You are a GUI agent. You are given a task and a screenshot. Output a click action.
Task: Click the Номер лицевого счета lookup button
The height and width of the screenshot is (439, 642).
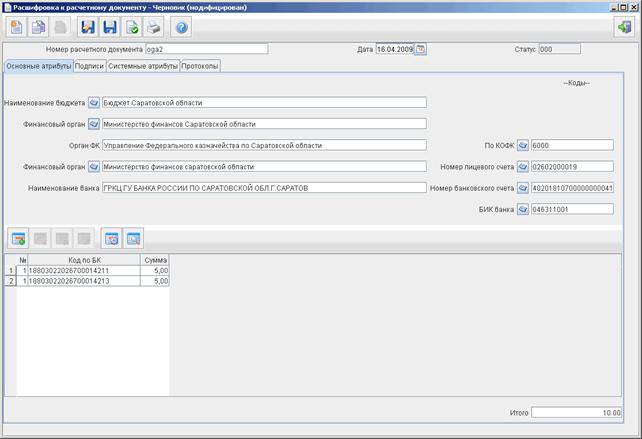point(522,167)
